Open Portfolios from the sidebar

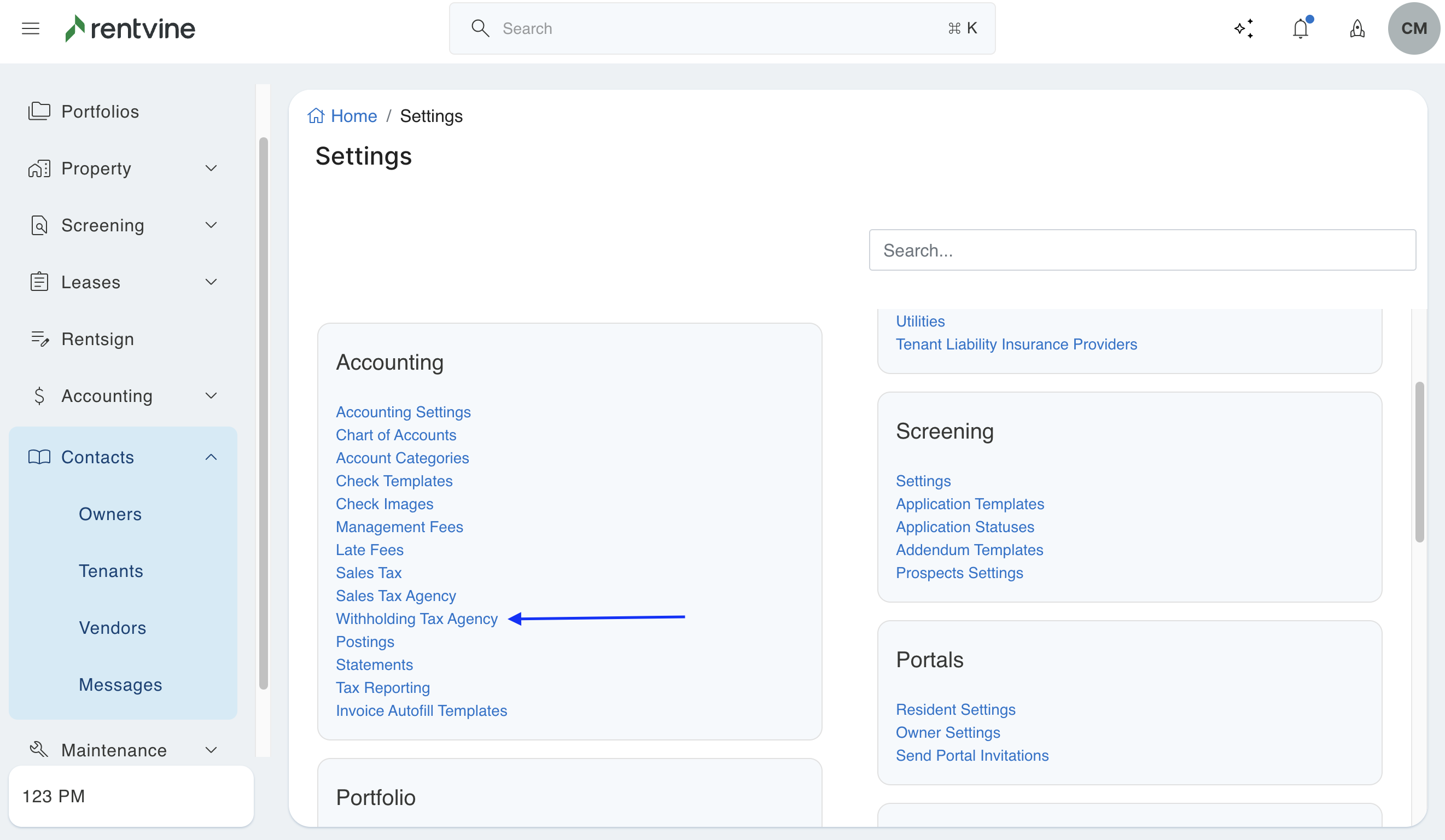coord(100,111)
